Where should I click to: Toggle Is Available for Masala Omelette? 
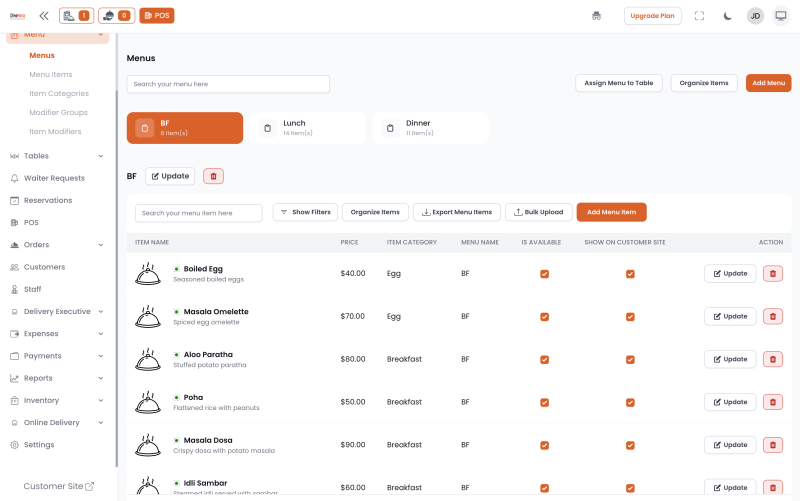544,317
